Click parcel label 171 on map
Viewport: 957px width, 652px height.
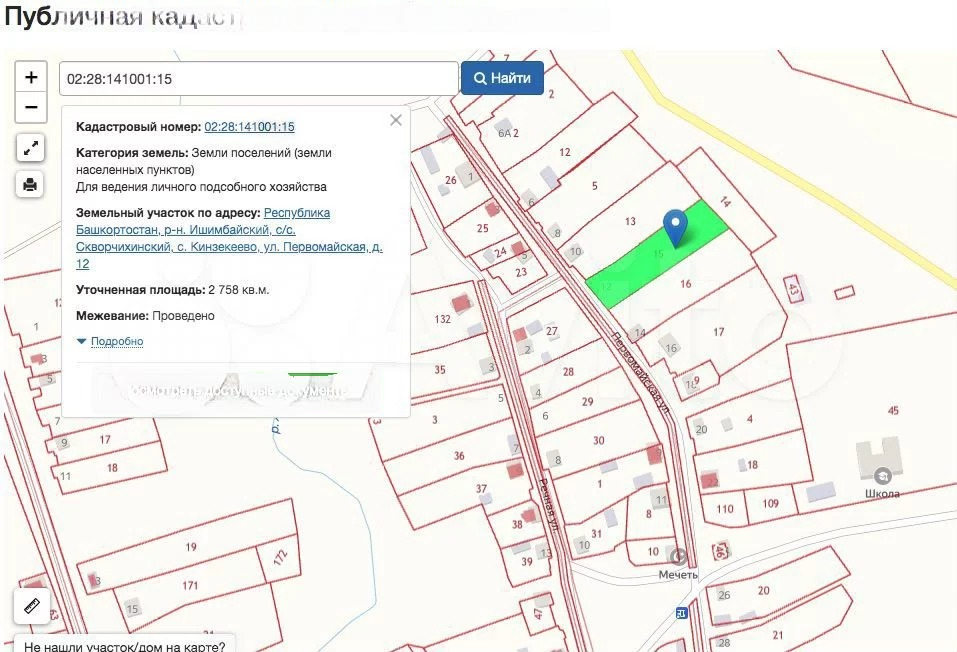click(190, 585)
